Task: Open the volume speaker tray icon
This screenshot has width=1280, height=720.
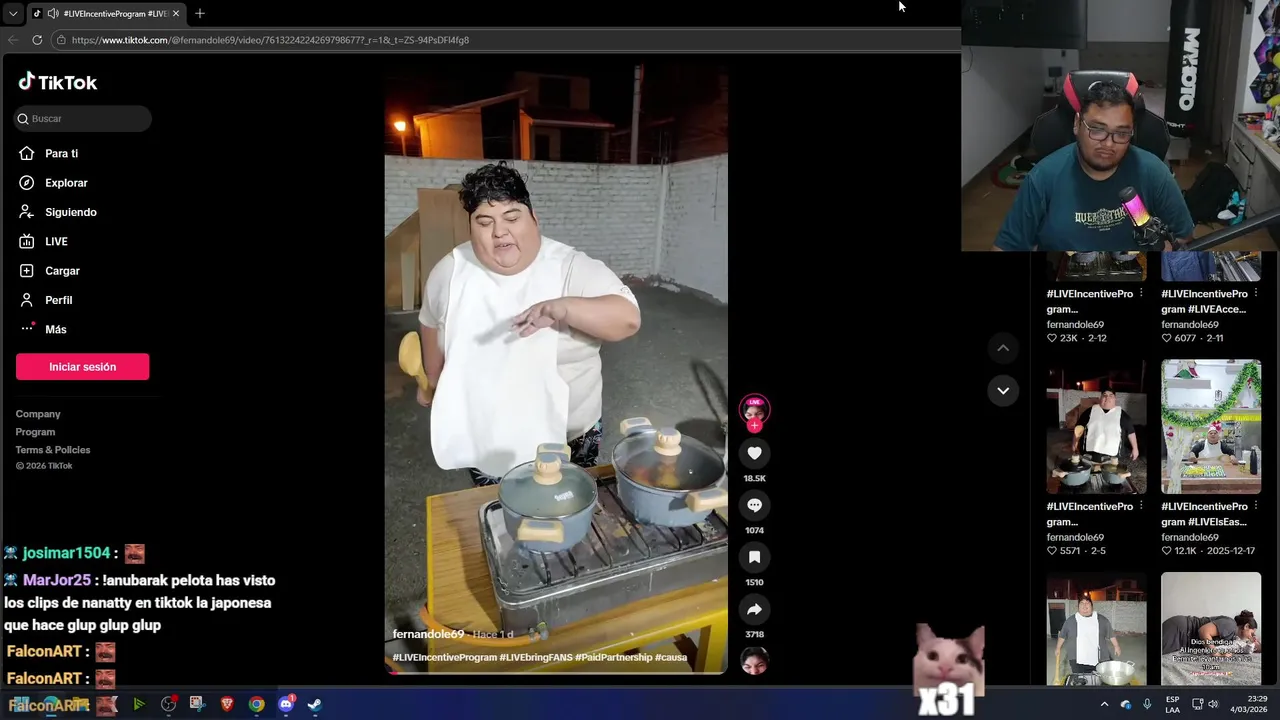Action: 1212,704
